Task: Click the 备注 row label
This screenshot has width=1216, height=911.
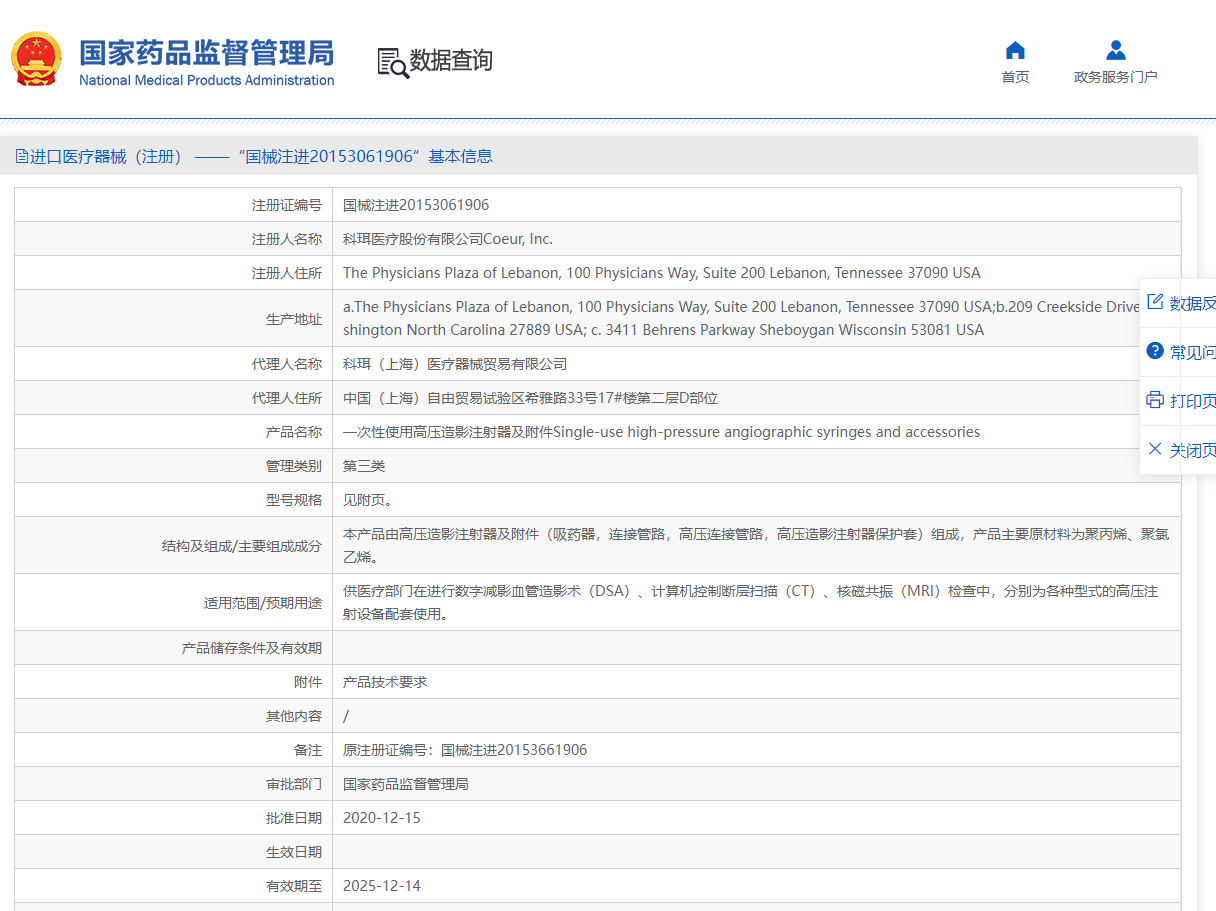Action: point(308,750)
